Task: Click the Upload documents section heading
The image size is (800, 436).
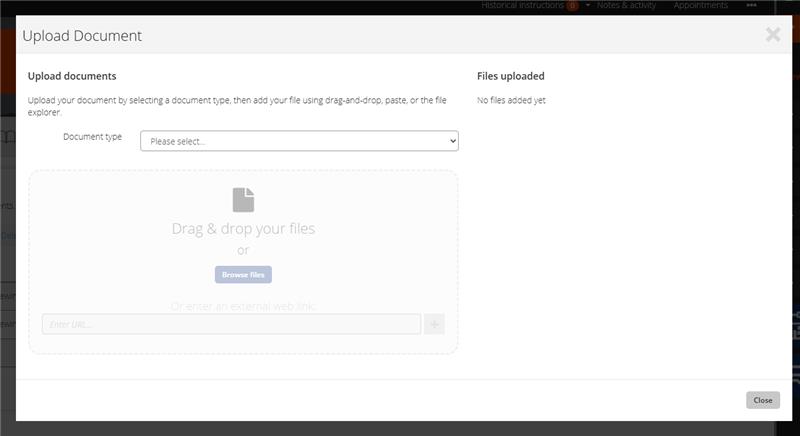Action: click(x=72, y=76)
